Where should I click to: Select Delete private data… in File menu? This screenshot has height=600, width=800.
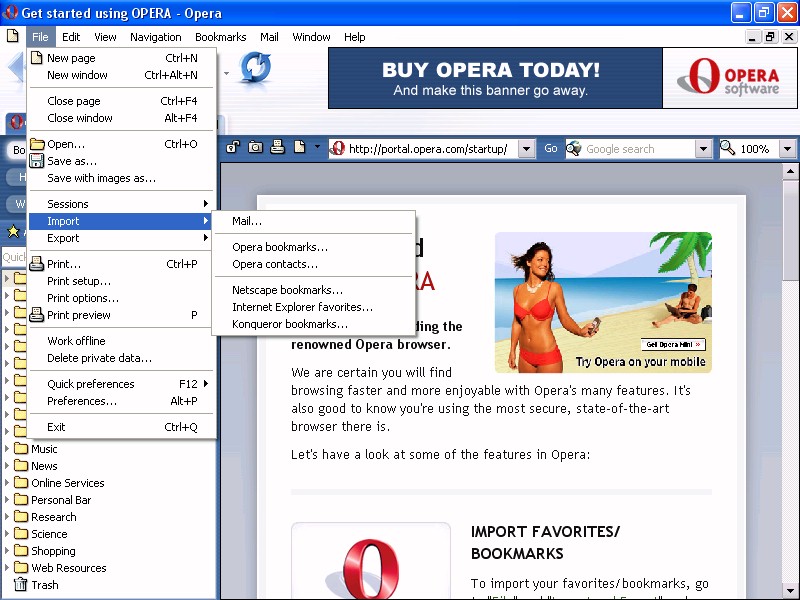click(x=121, y=358)
